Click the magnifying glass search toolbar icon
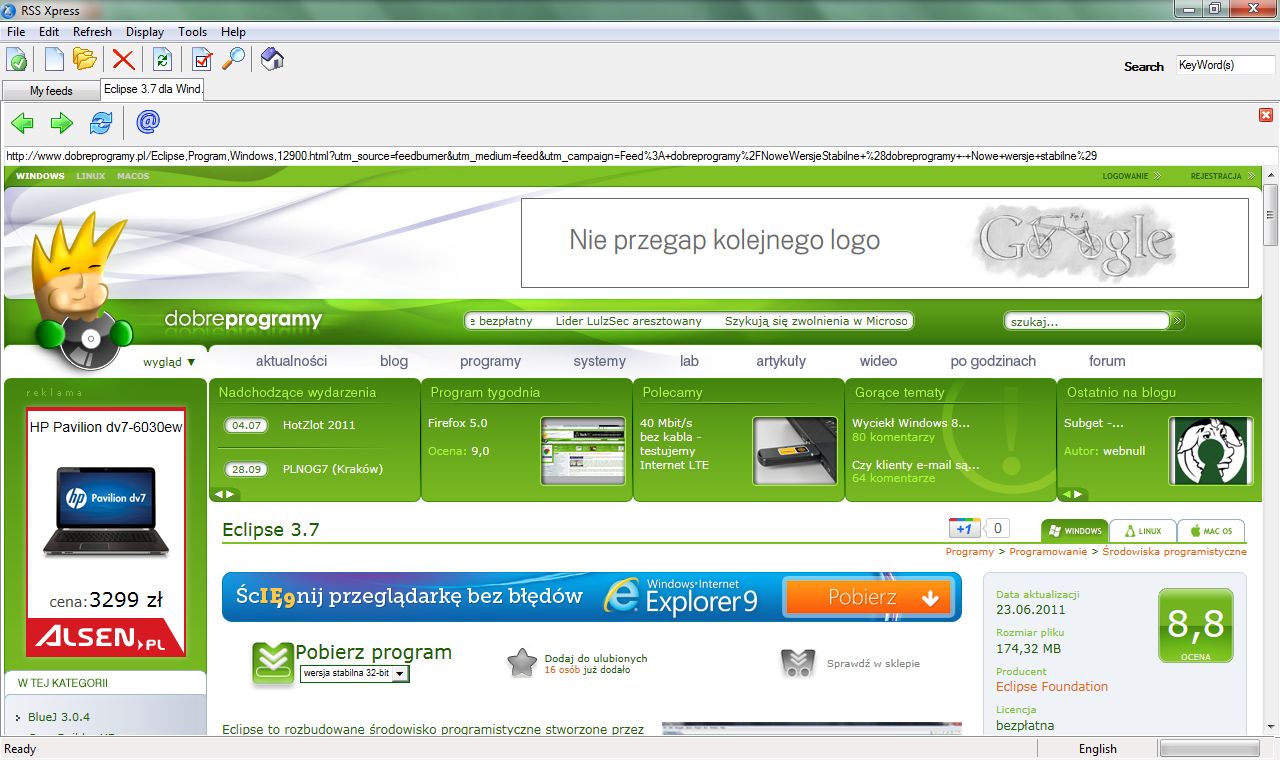Viewport: 1280px width, 760px height. 233,59
